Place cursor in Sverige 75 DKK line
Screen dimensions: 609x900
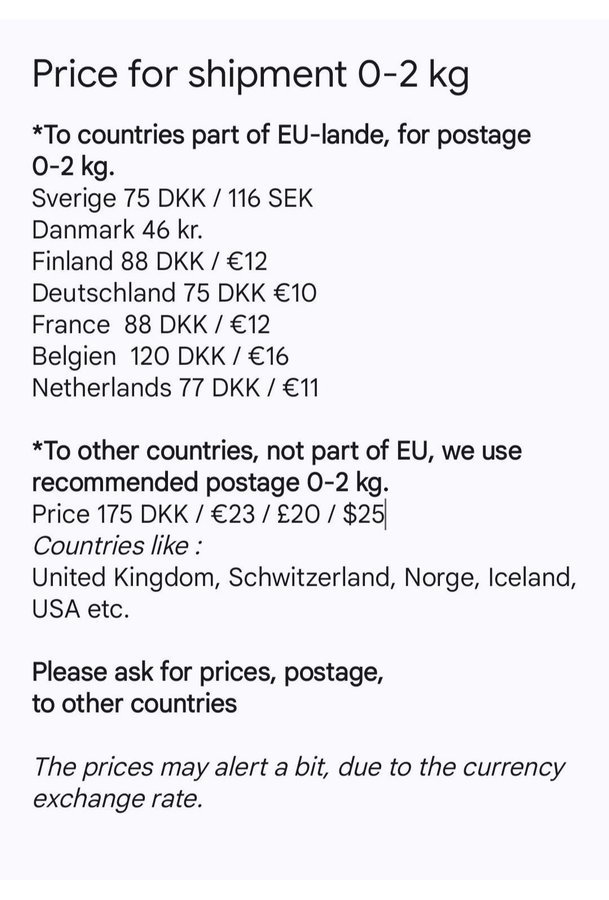click(172, 199)
